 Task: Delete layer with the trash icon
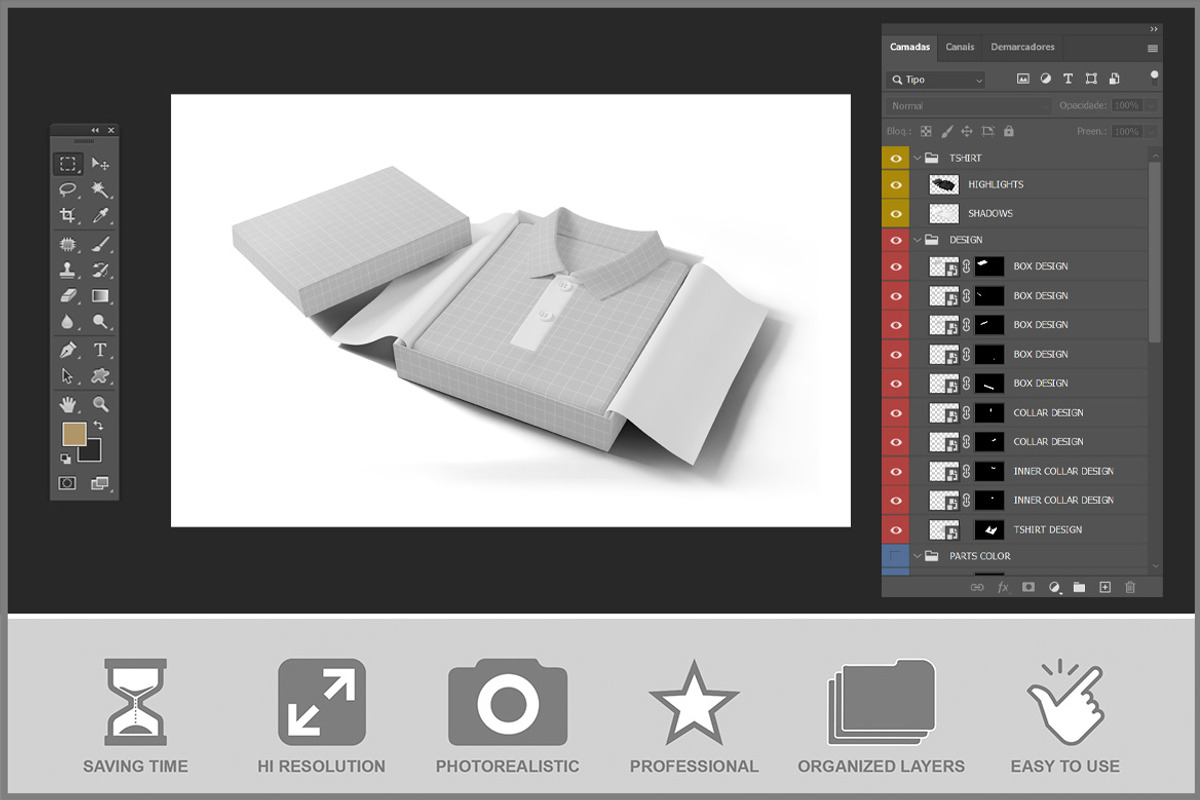tap(1130, 587)
